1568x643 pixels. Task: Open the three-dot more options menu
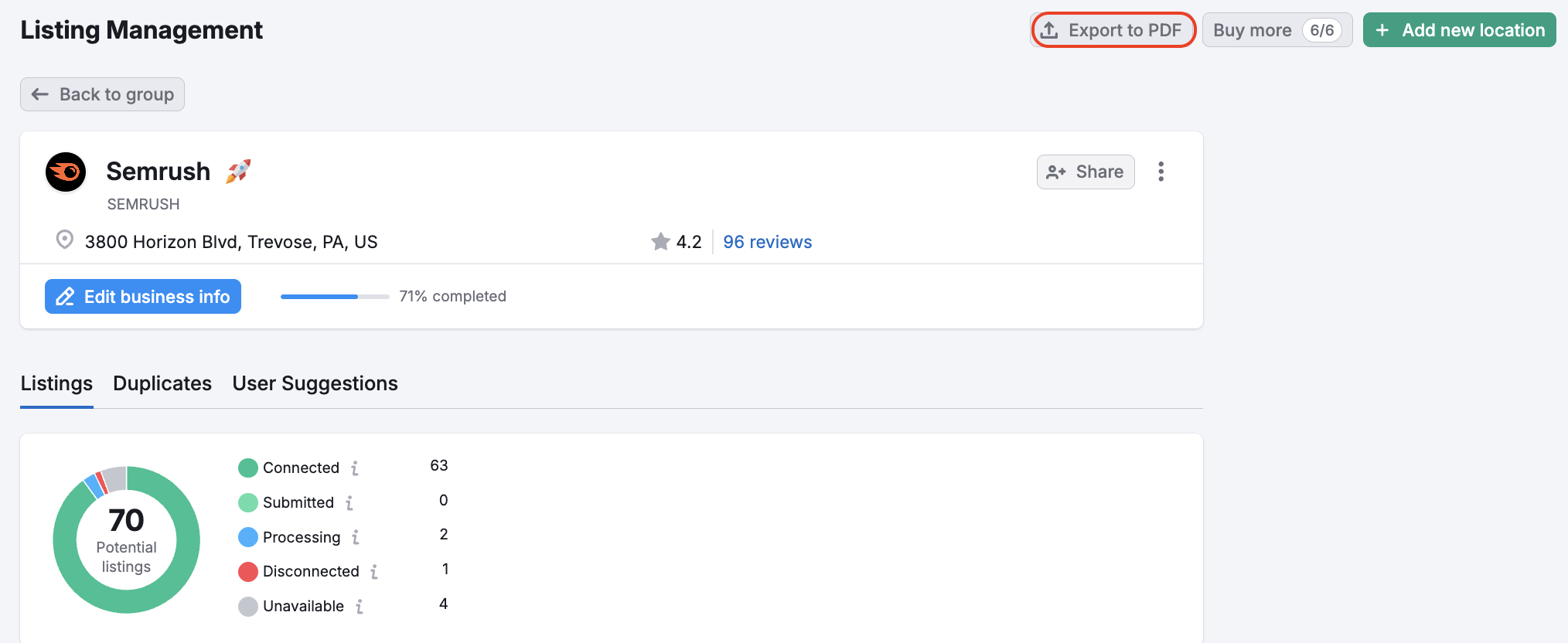pos(1161,172)
